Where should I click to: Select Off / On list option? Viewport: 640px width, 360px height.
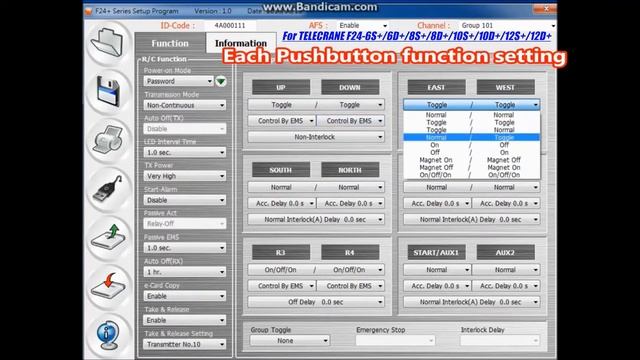(x=471, y=152)
